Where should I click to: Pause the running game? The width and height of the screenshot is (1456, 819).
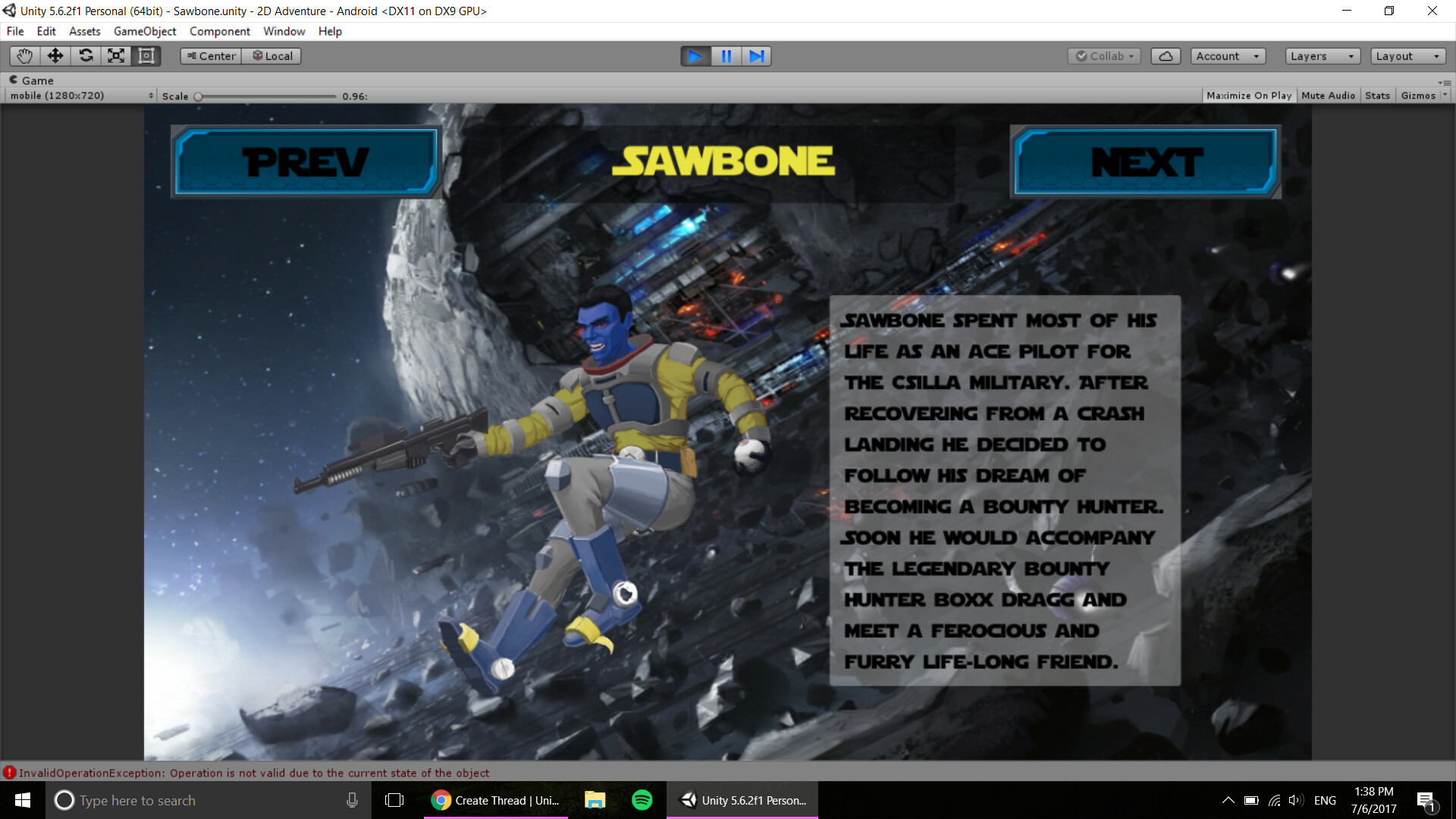click(726, 56)
